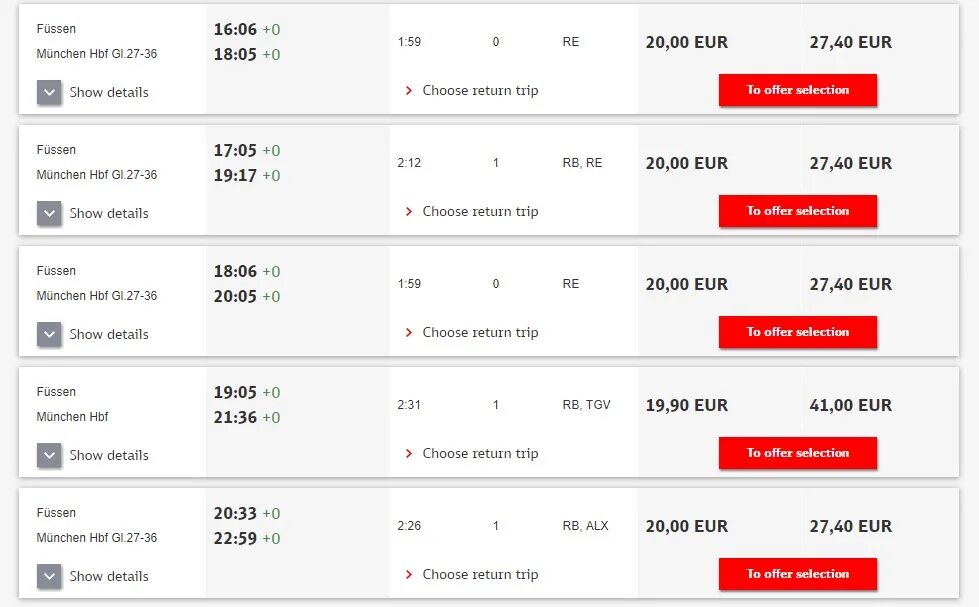Click 'To offer selection' for 16:06 train

click(798, 90)
